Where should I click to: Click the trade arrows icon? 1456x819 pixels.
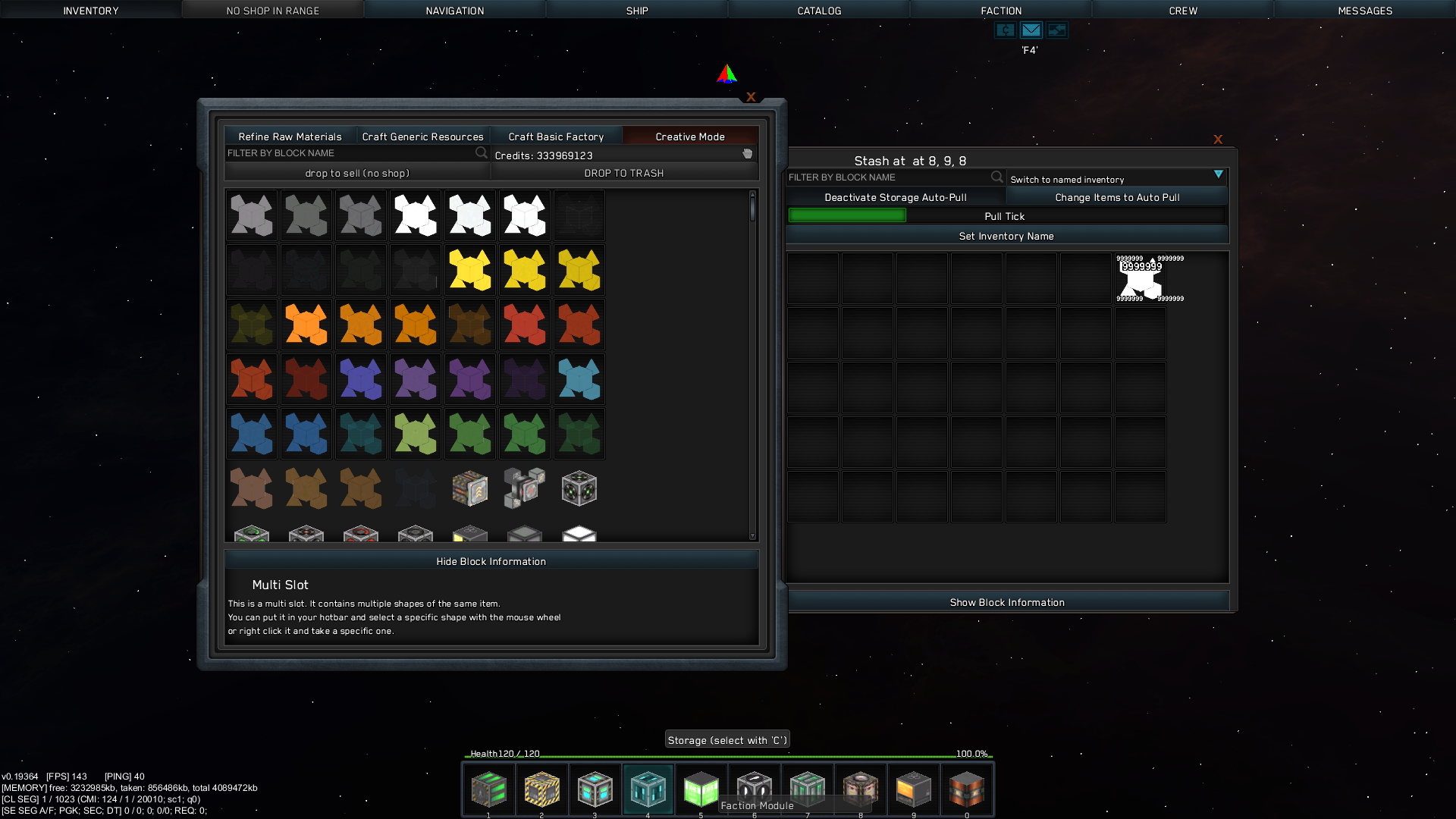point(1056,30)
